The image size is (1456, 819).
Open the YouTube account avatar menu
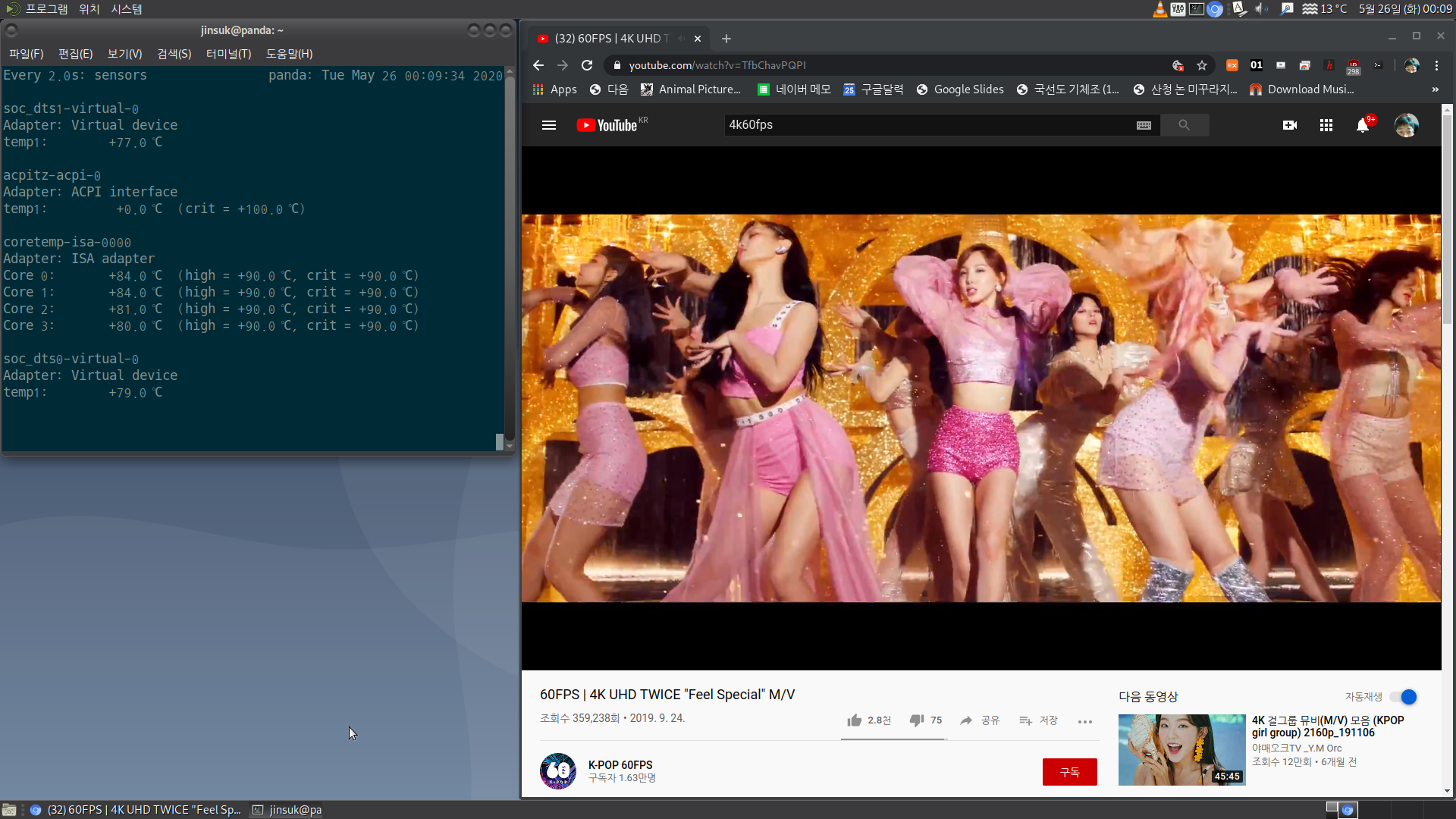pos(1407,125)
